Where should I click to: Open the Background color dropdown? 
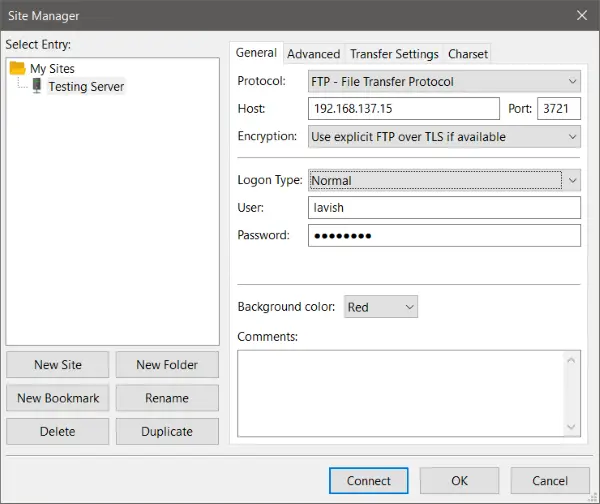[x=381, y=307]
